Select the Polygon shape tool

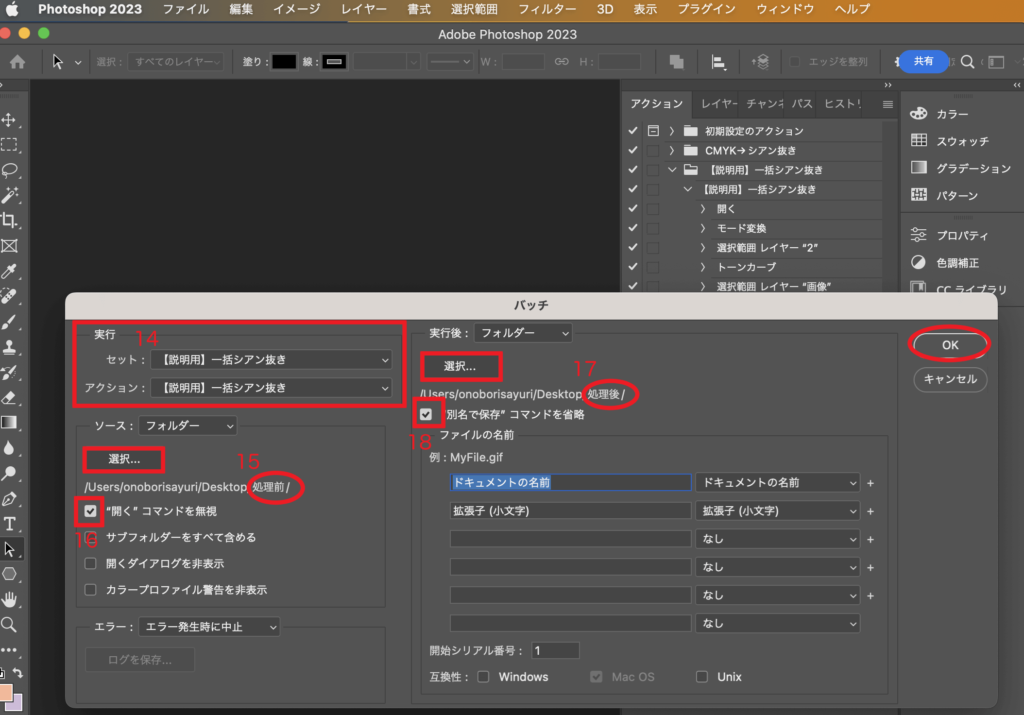pyautogui.click(x=9, y=574)
